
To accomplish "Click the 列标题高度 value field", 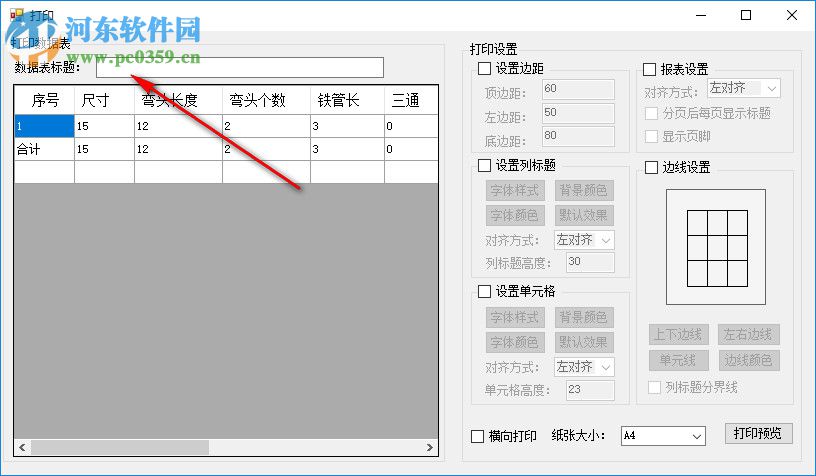I will pos(590,263).
